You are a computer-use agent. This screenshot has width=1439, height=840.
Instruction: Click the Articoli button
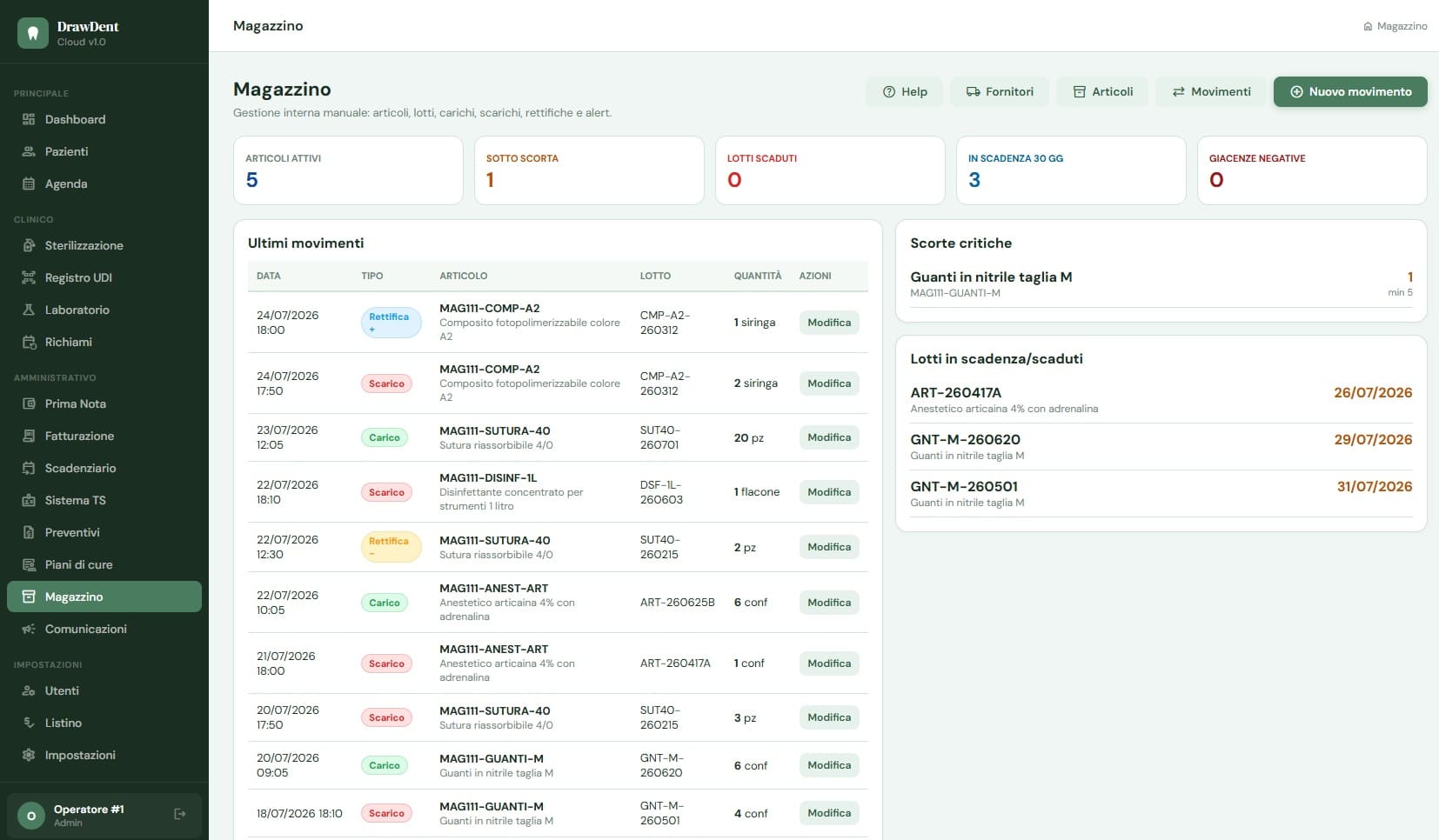(x=1102, y=91)
